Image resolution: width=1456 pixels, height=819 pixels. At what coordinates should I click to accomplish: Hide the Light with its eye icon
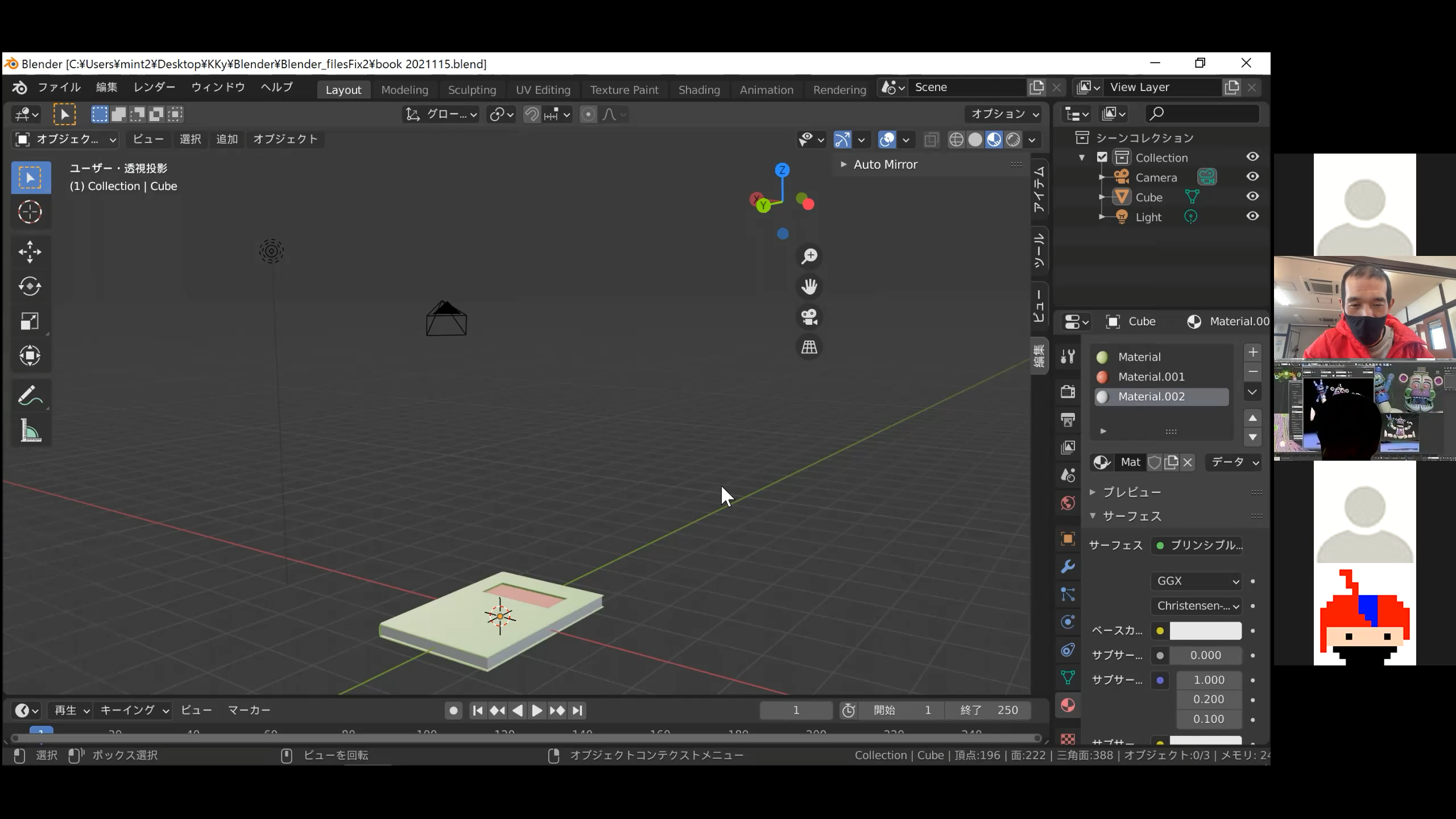[1252, 217]
